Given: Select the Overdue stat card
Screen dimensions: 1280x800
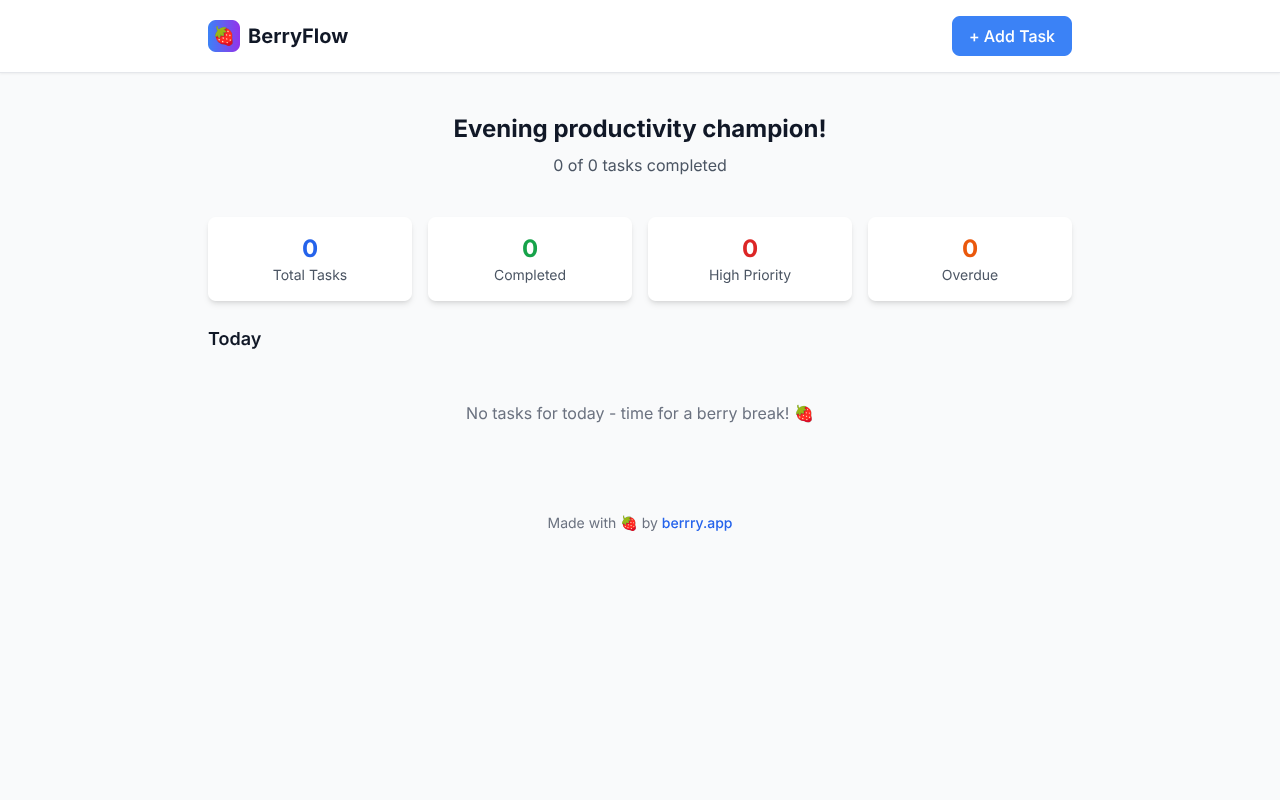Looking at the screenshot, I should click(x=969, y=259).
